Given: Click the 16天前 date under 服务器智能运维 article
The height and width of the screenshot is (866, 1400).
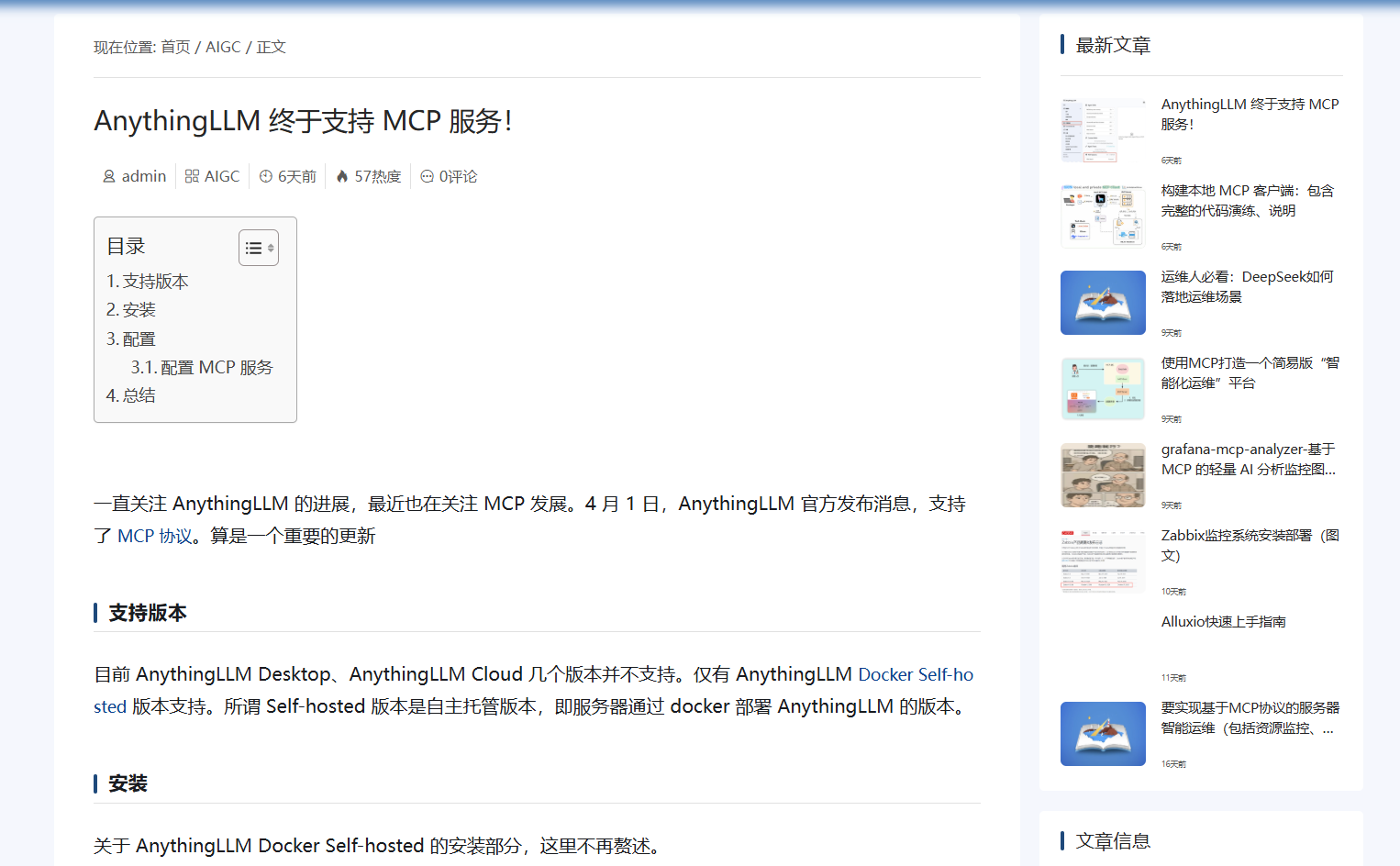Looking at the screenshot, I should [1173, 764].
